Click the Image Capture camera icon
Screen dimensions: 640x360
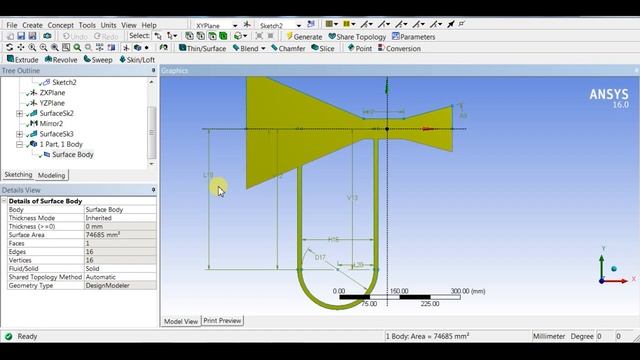(47, 36)
